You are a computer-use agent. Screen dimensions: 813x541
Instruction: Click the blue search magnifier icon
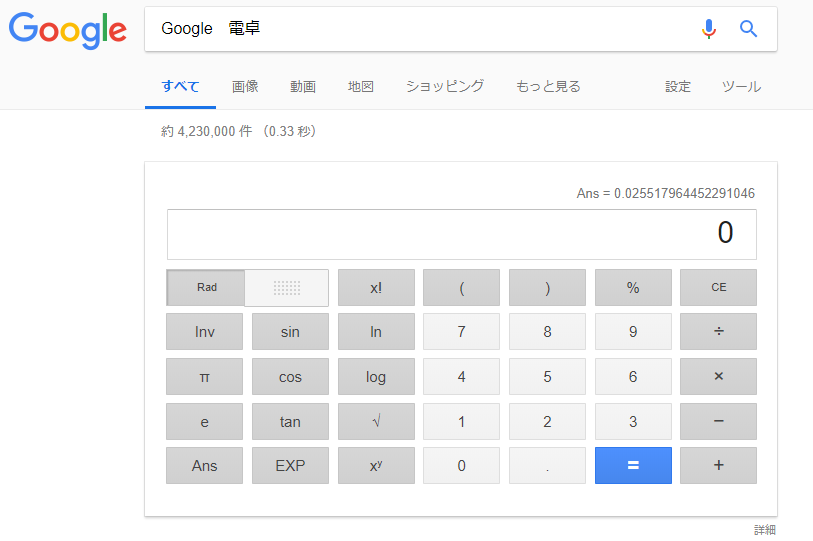[748, 29]
